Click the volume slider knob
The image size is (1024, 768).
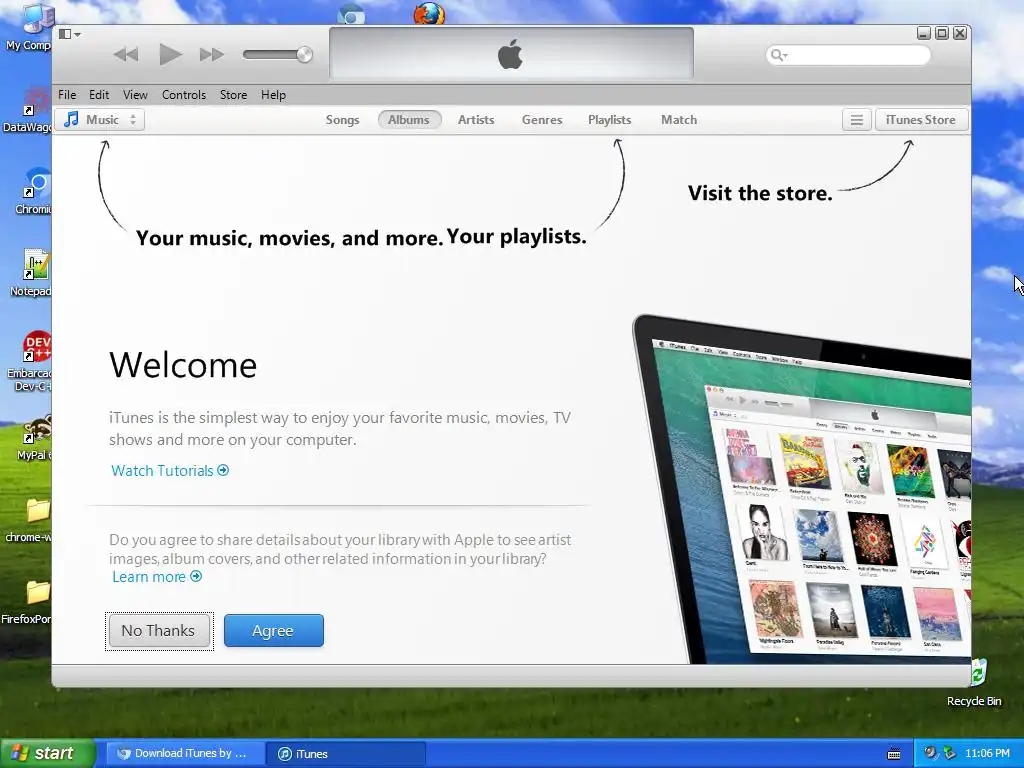304,55
